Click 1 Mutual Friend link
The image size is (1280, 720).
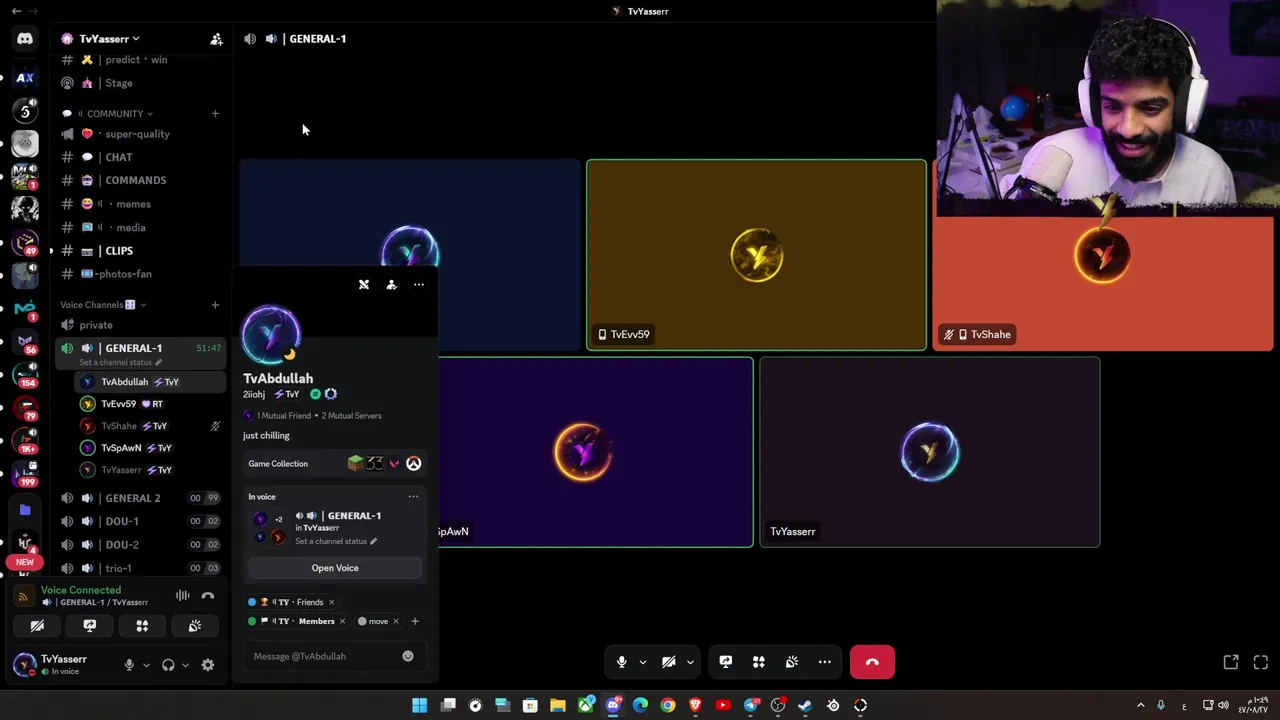[283, 416]
